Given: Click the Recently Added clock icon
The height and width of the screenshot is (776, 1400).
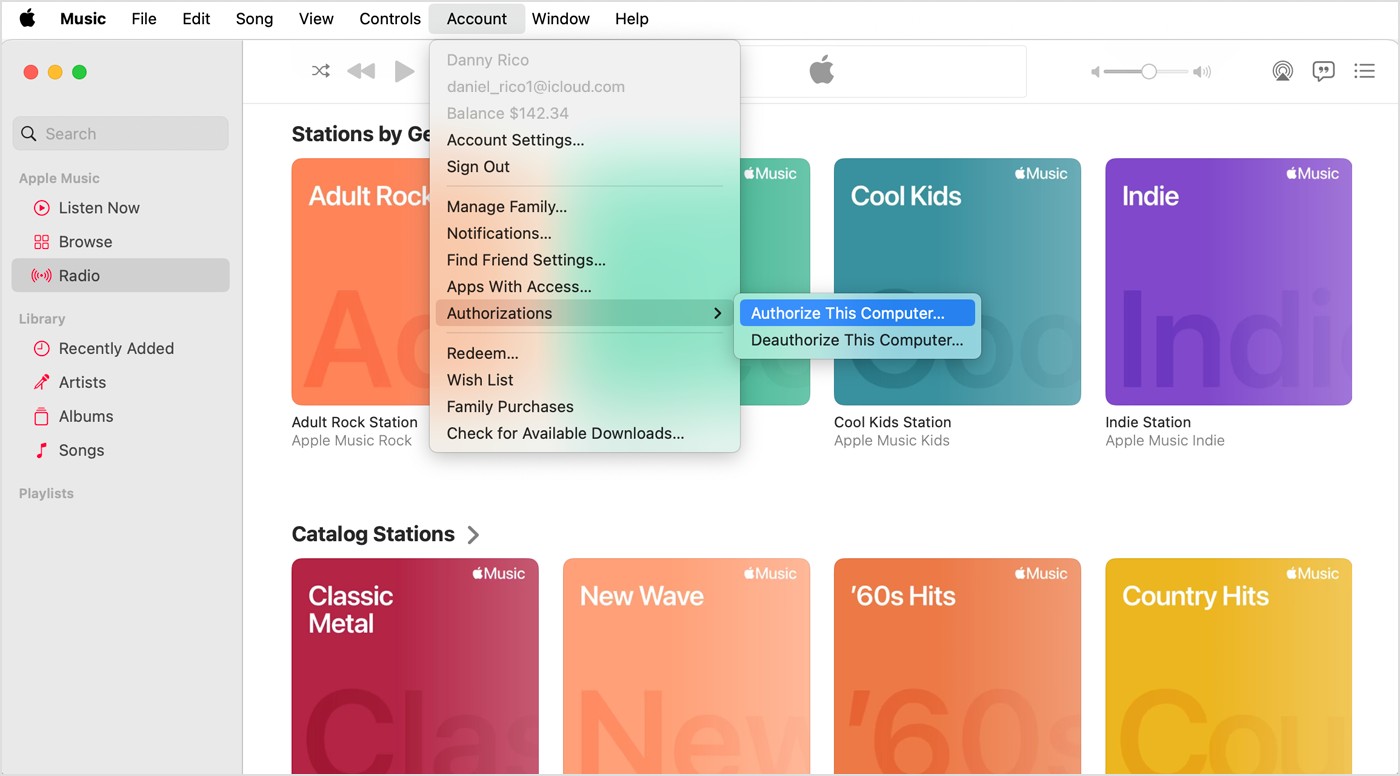Looking at the screenshot, I should [x=41, y=348].
